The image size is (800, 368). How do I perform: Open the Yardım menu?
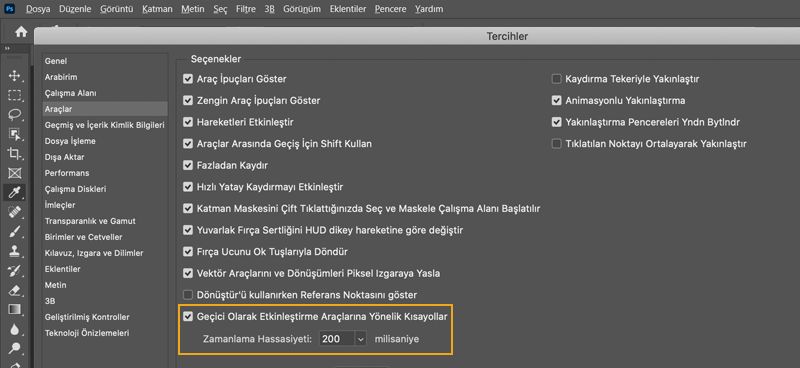429,9
